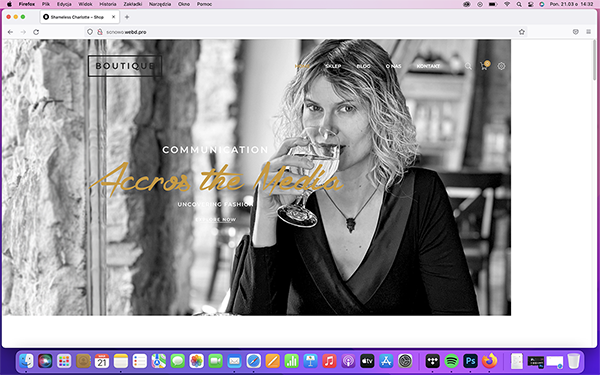Click the Pocket save icon in toolbar

[576, 32]
